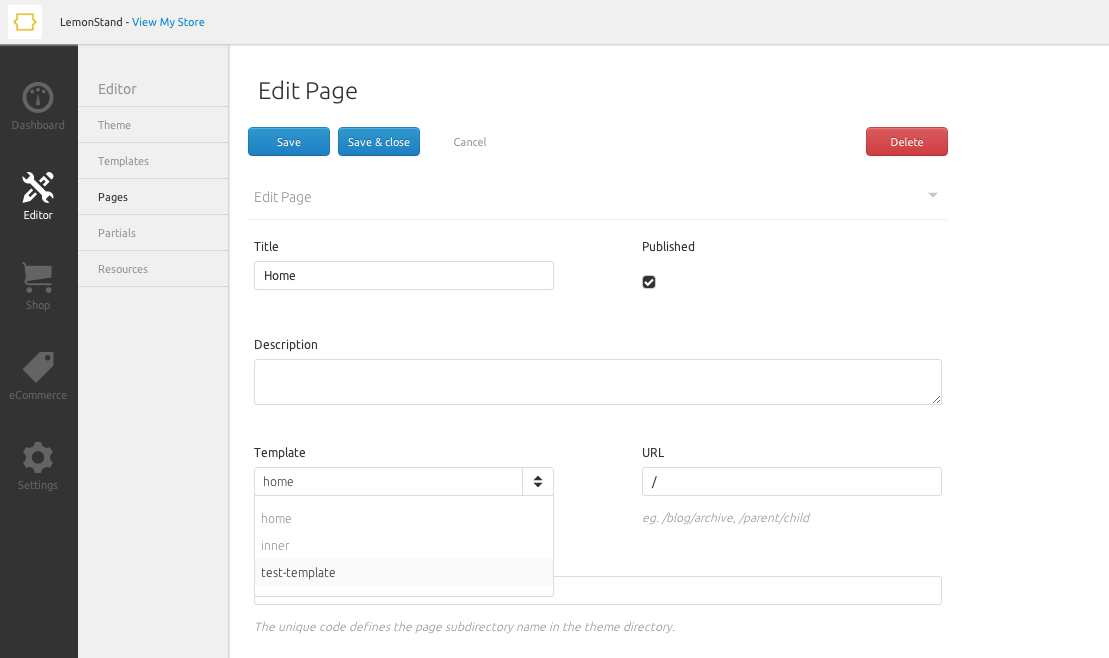
Task: Click the red Delete button
Action: (906, 142)
